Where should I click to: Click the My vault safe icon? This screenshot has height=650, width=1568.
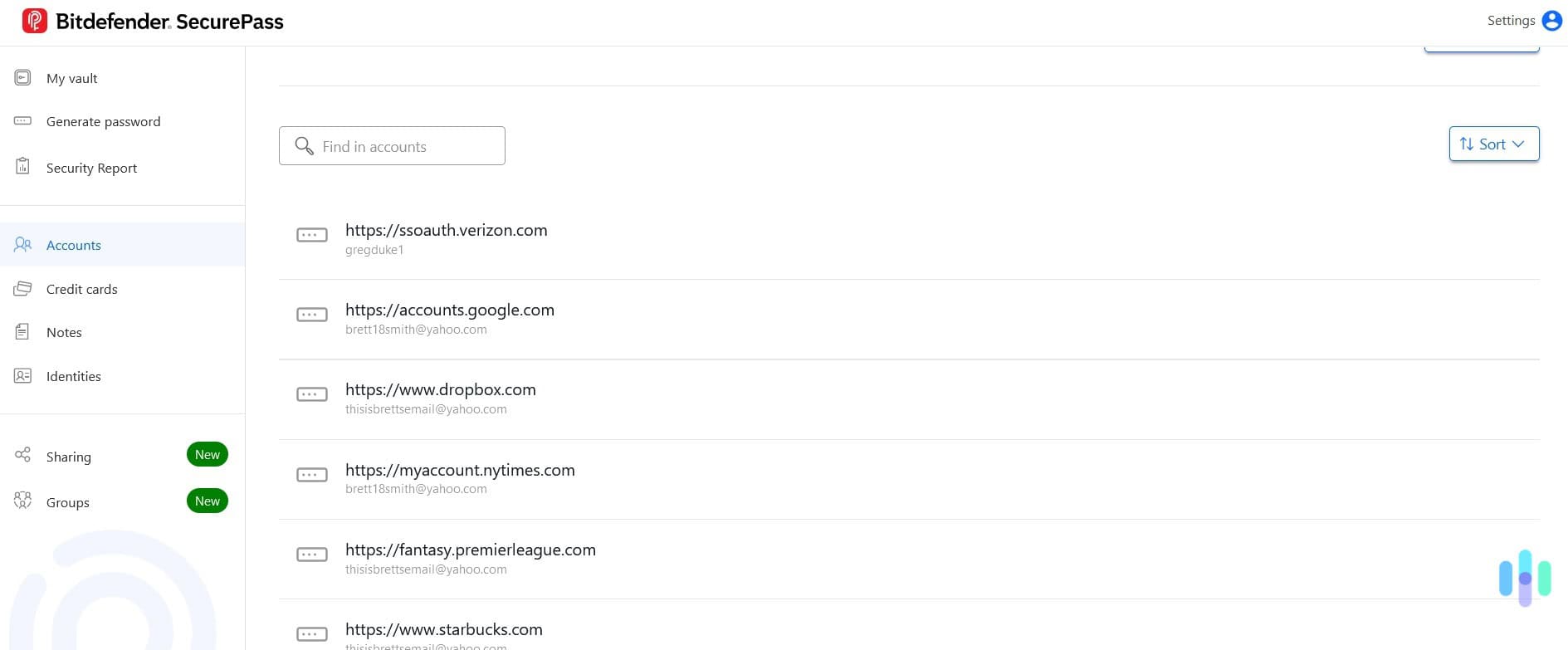[x=23, y=78]
